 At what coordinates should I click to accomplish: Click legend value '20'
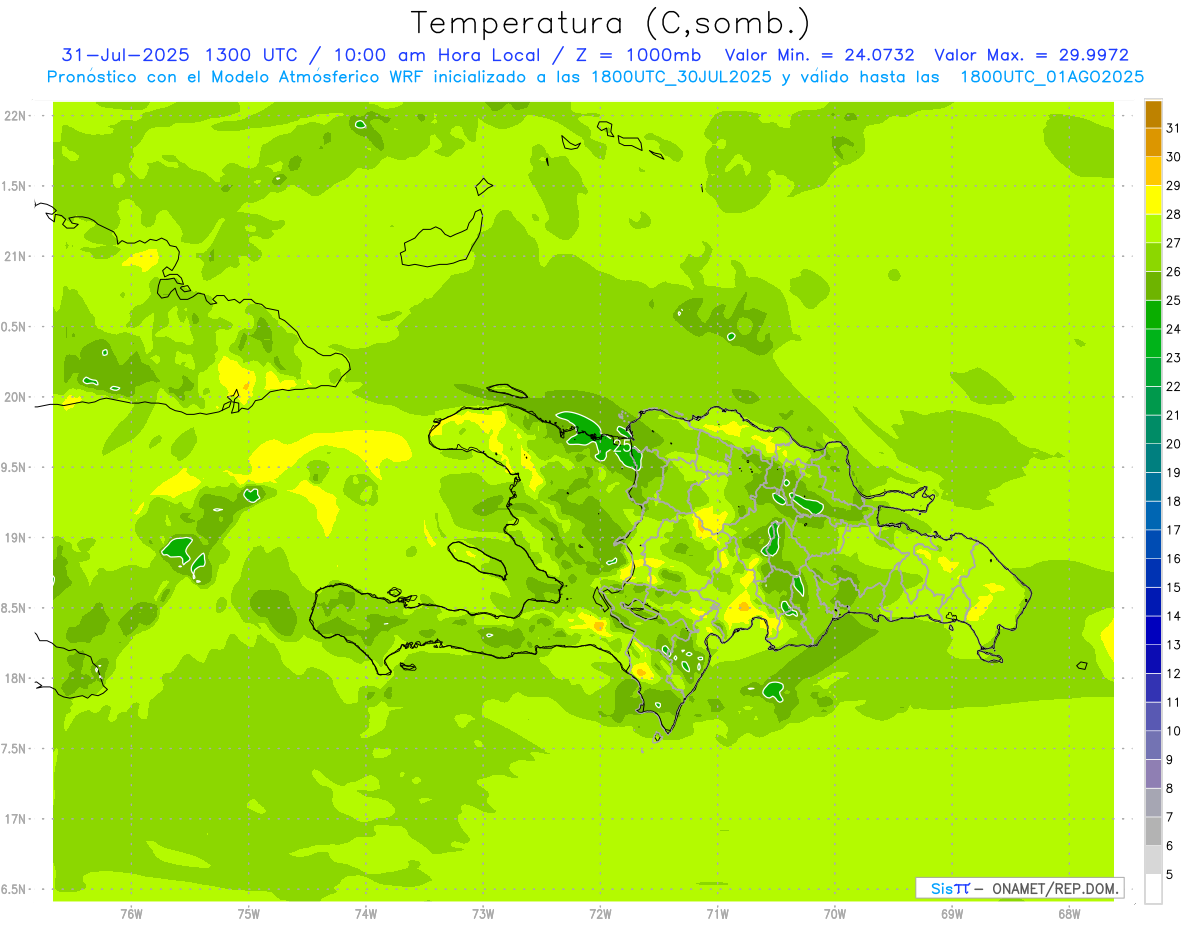click(x=1174, y=444)
